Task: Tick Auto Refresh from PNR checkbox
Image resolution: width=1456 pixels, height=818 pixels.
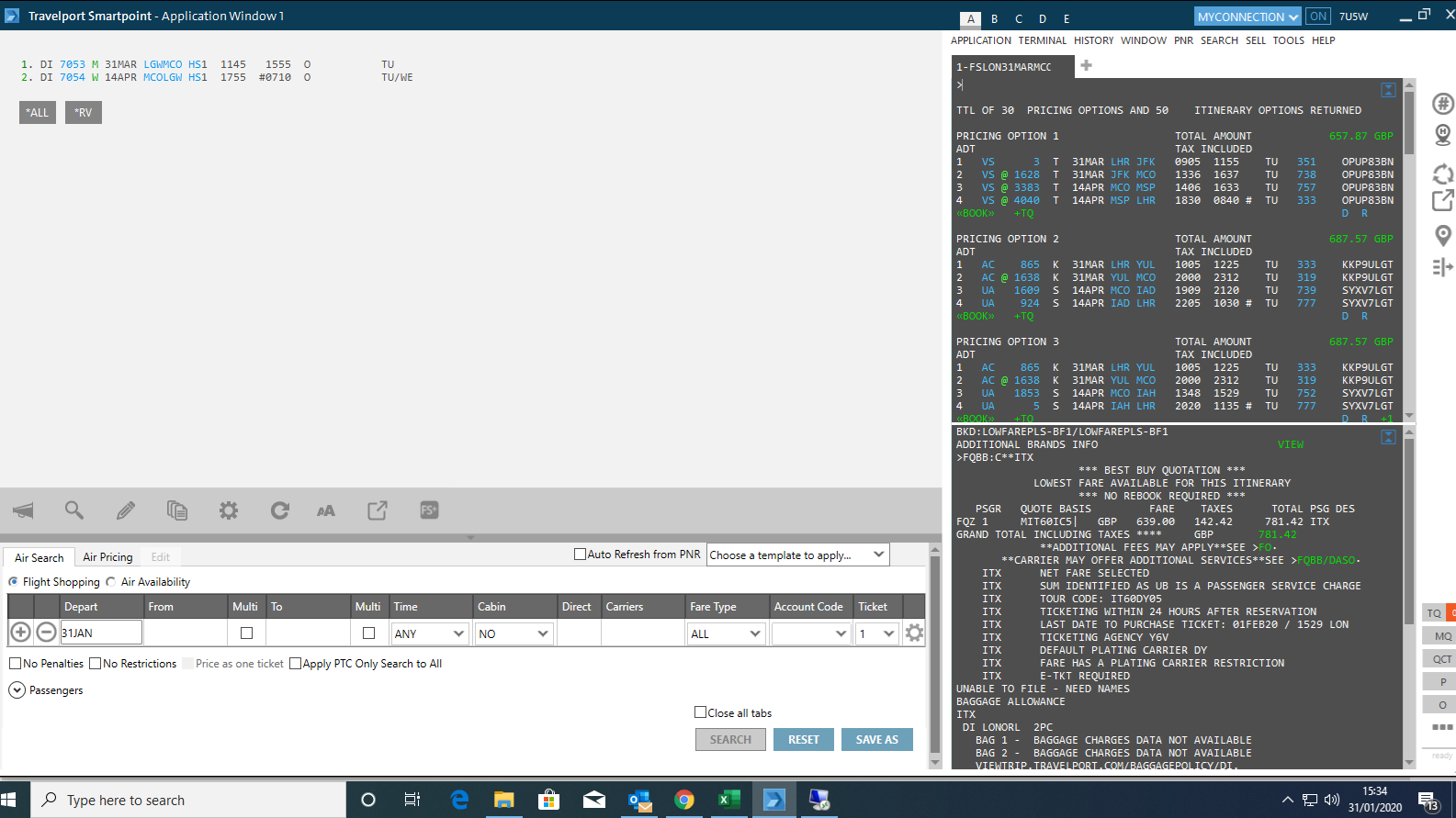Action: tap(580, 555)
